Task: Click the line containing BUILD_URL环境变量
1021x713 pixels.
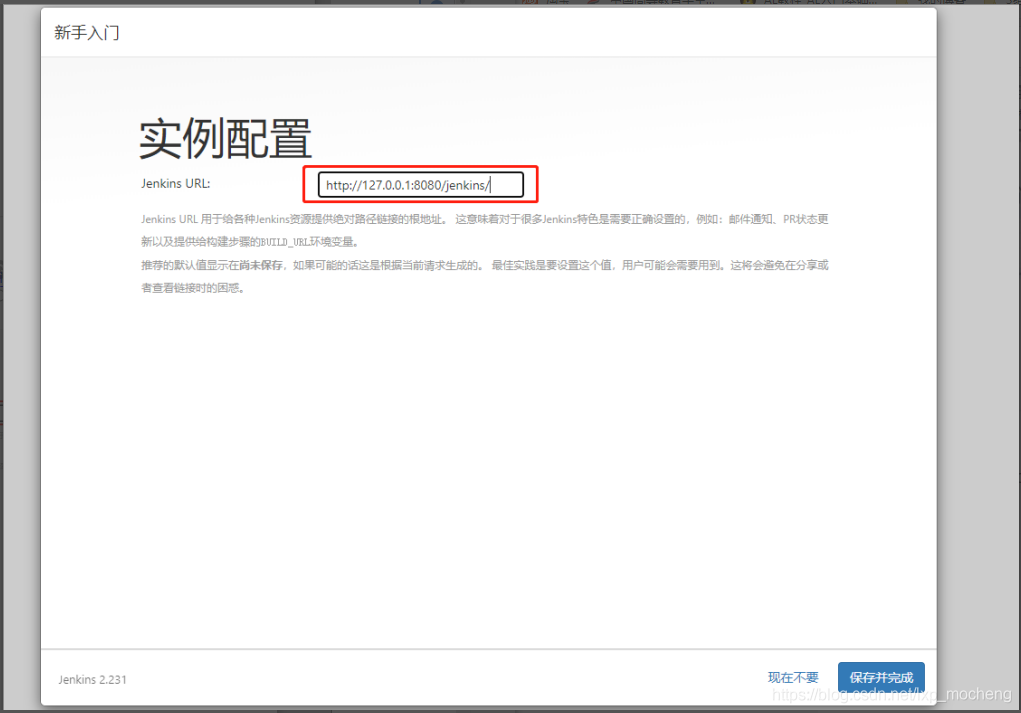Action: (249, 242)
